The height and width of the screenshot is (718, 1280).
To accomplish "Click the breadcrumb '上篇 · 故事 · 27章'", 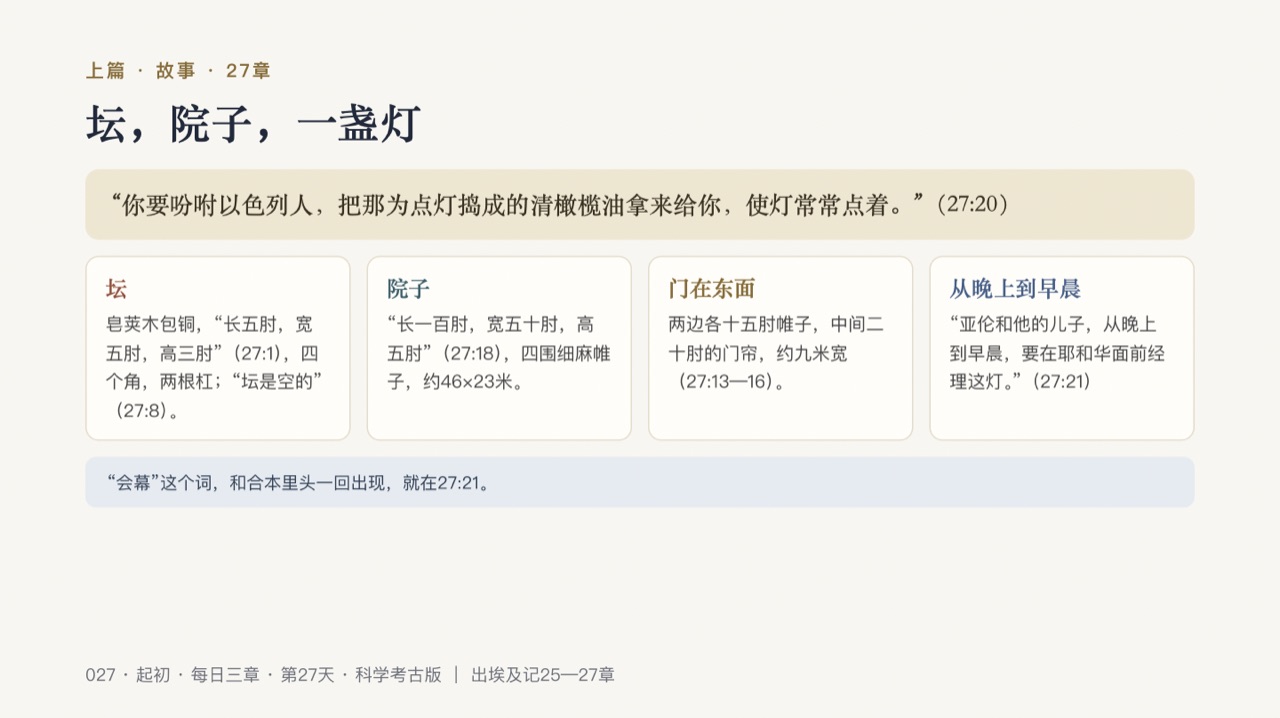I will (178, 70).
